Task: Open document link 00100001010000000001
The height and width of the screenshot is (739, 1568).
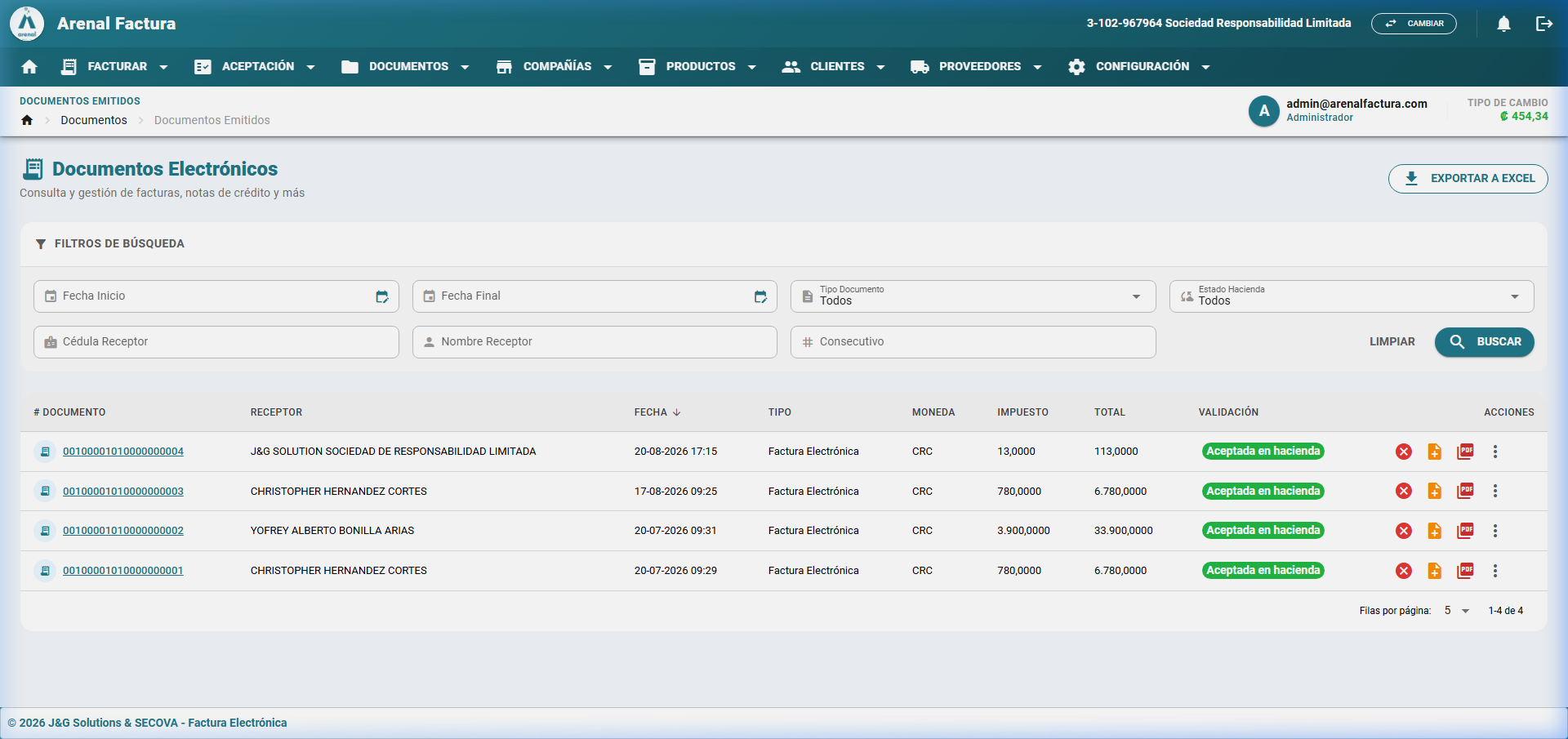Action: click(123, 571)
